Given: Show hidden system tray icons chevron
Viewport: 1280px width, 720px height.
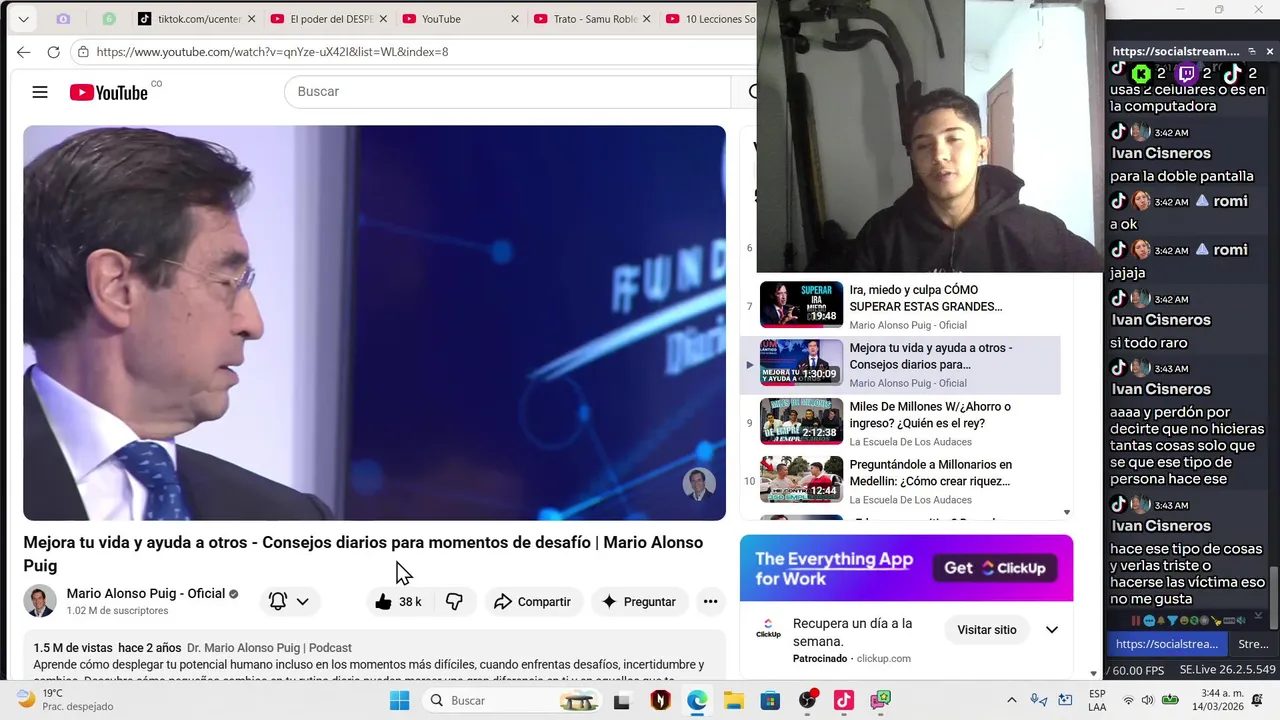Looking at the screenshot, I should (x=1011, y=700).
